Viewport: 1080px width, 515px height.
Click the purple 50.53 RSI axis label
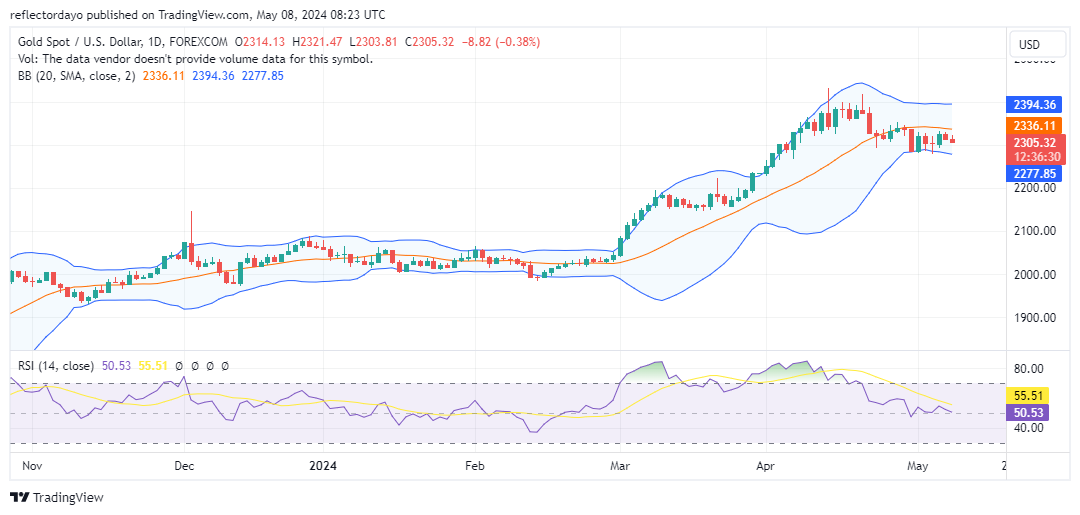click(x=1028, y=413)
